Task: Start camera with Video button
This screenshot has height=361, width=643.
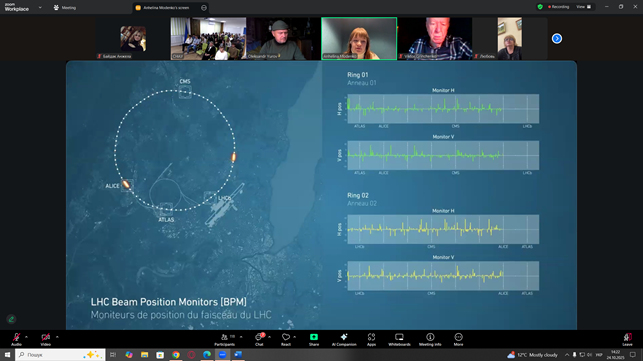Action: click(46, 339)
